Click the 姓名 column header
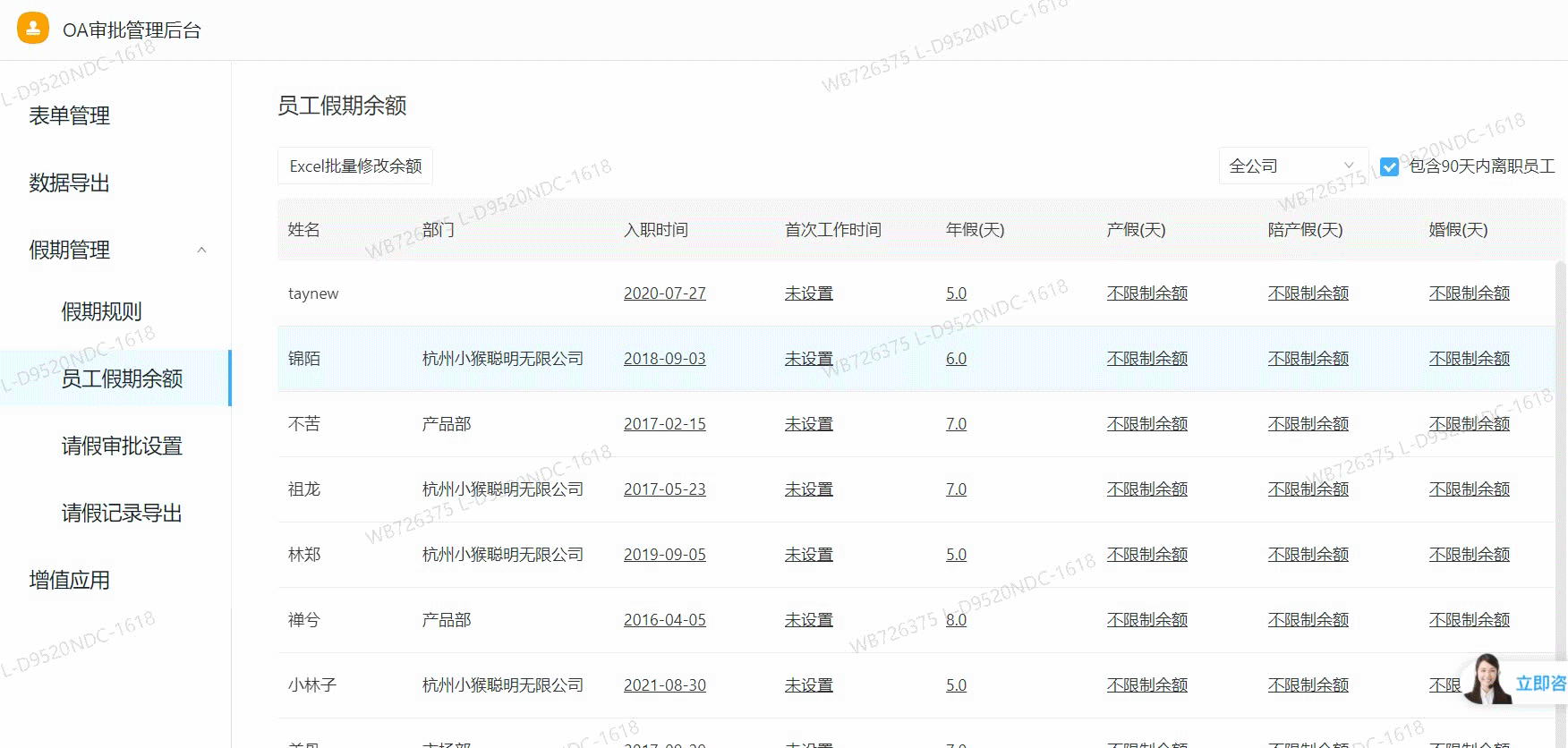 click(x=304, y=230)
